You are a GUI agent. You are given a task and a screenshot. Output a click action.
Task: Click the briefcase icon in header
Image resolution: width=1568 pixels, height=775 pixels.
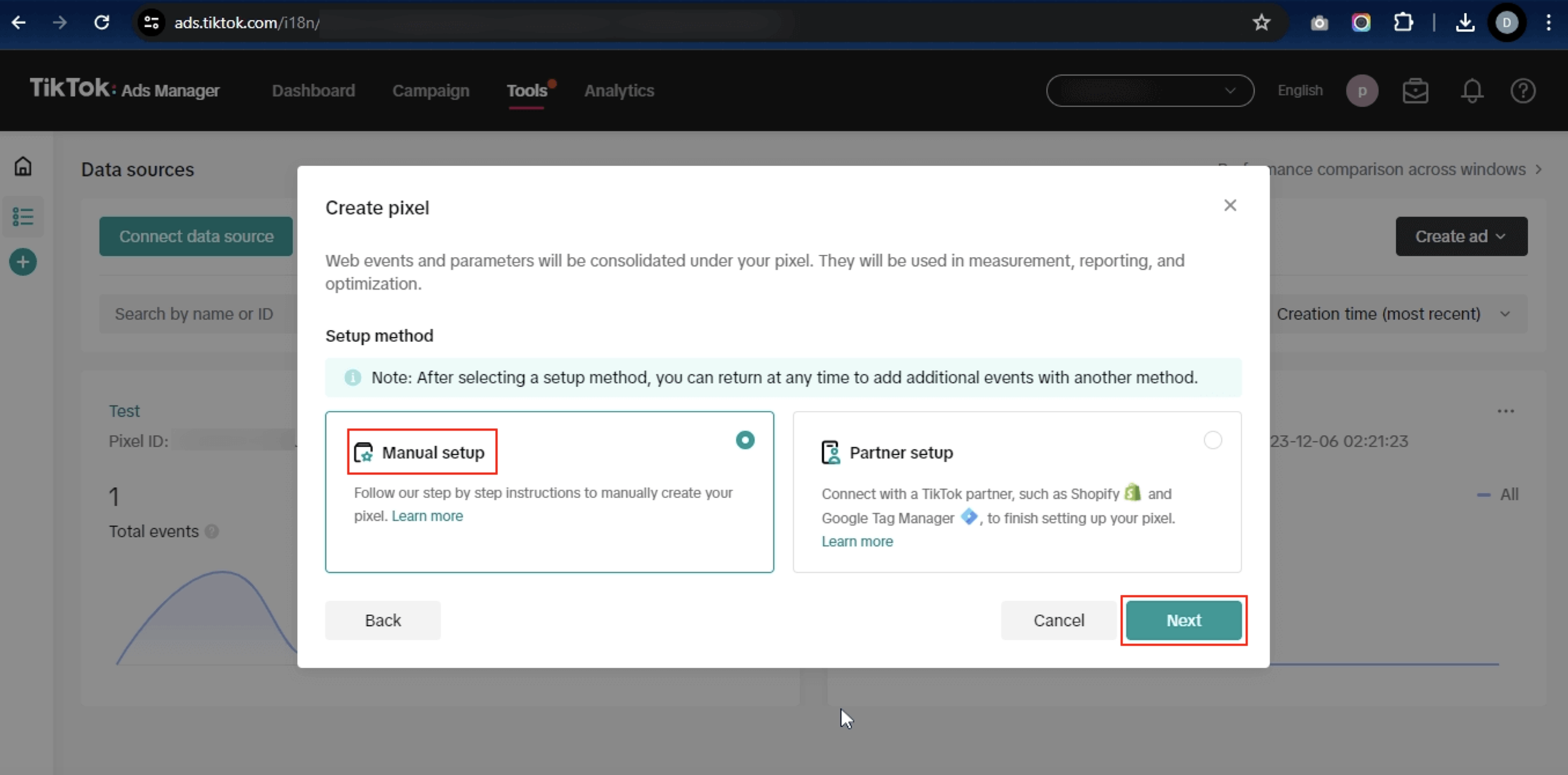click(x=1415, y=91)
